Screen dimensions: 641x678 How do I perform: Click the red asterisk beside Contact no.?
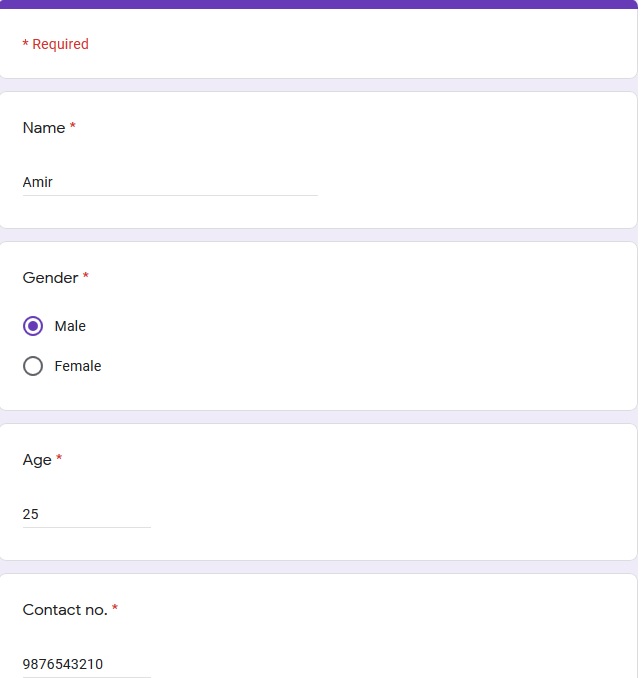point(115,609)
